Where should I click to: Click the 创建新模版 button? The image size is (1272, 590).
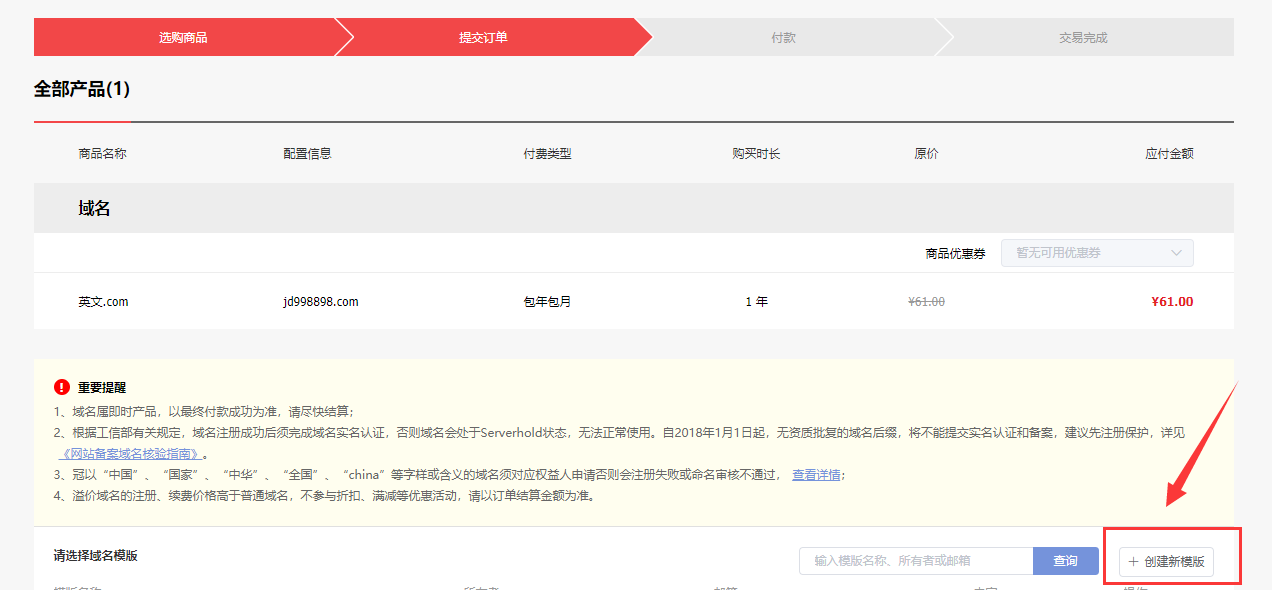[1166, 562]
